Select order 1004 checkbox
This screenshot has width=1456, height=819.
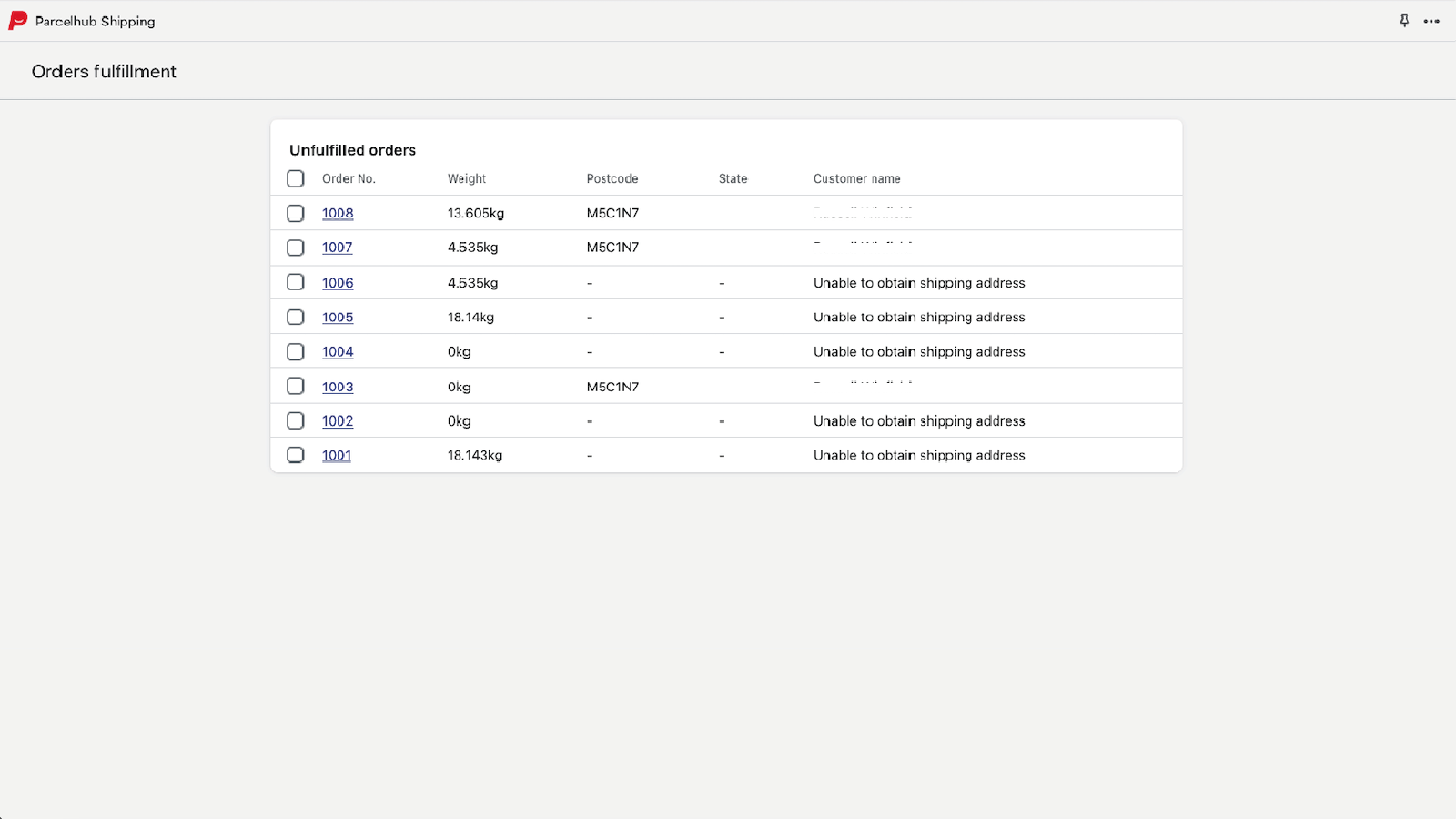coord(296,351)
